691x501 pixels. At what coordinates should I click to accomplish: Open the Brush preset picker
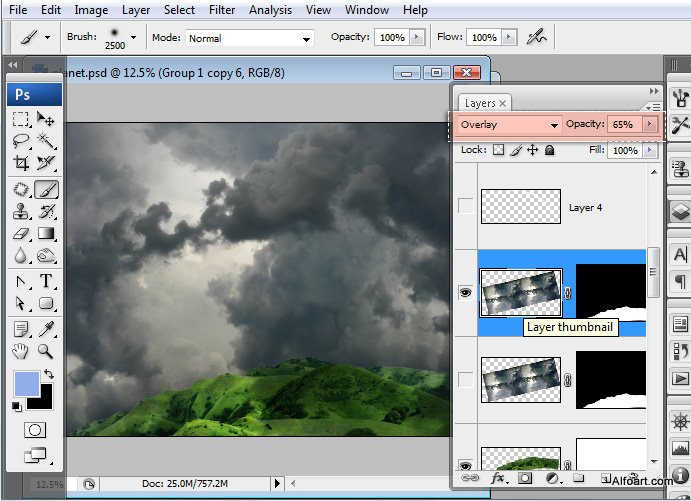(133, 37)
